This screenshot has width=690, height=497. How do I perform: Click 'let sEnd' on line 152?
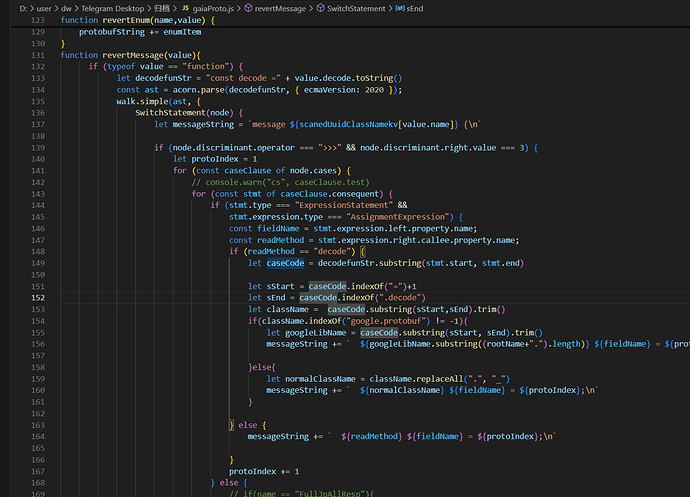coord(267,298)
